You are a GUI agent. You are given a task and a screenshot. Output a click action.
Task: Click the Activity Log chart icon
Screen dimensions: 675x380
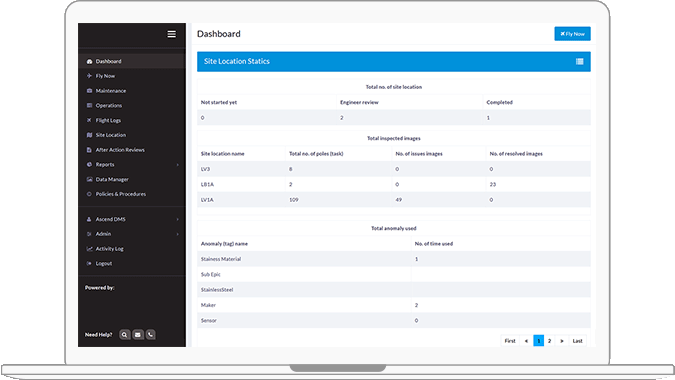(x=89, y=249)
